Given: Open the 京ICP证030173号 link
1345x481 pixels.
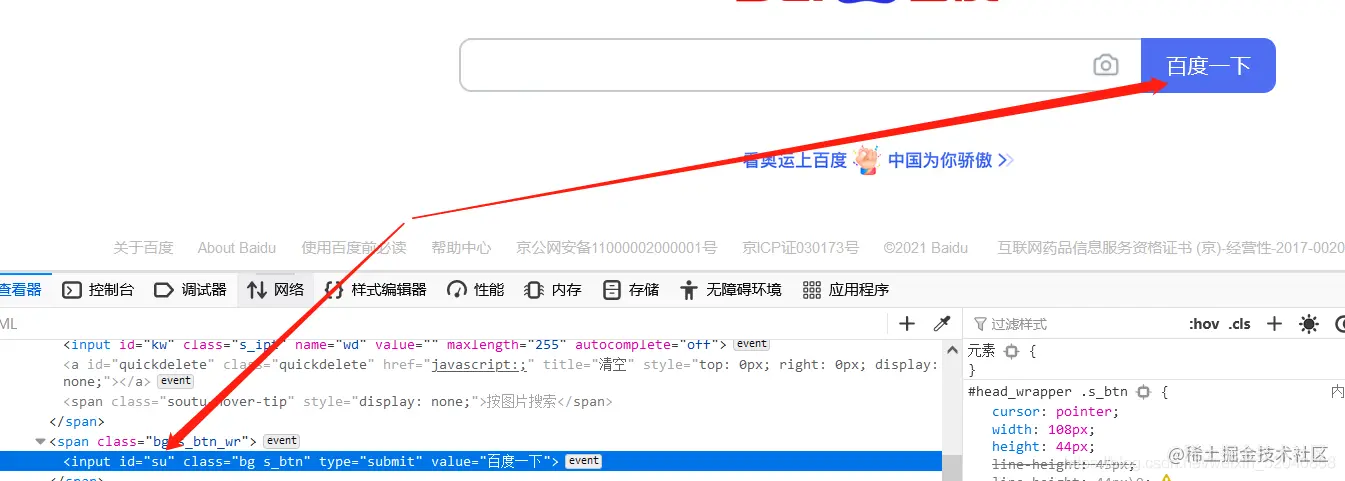Looking at the screenshot, I should pyautogui.click(x=800, y=248).
